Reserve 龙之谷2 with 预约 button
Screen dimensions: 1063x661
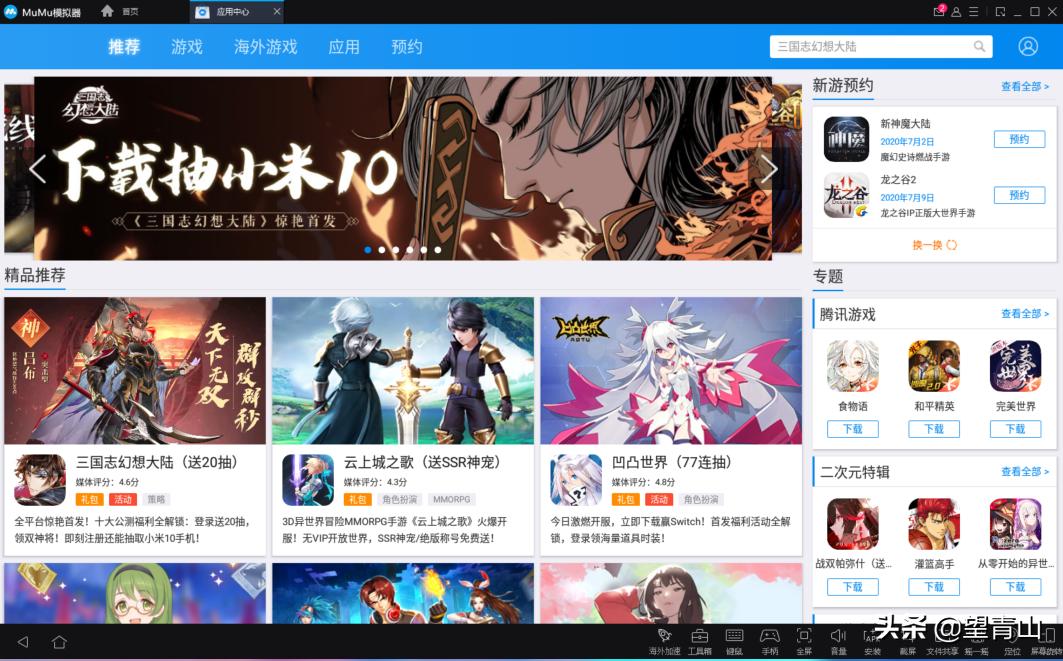tap(1019, 195)
